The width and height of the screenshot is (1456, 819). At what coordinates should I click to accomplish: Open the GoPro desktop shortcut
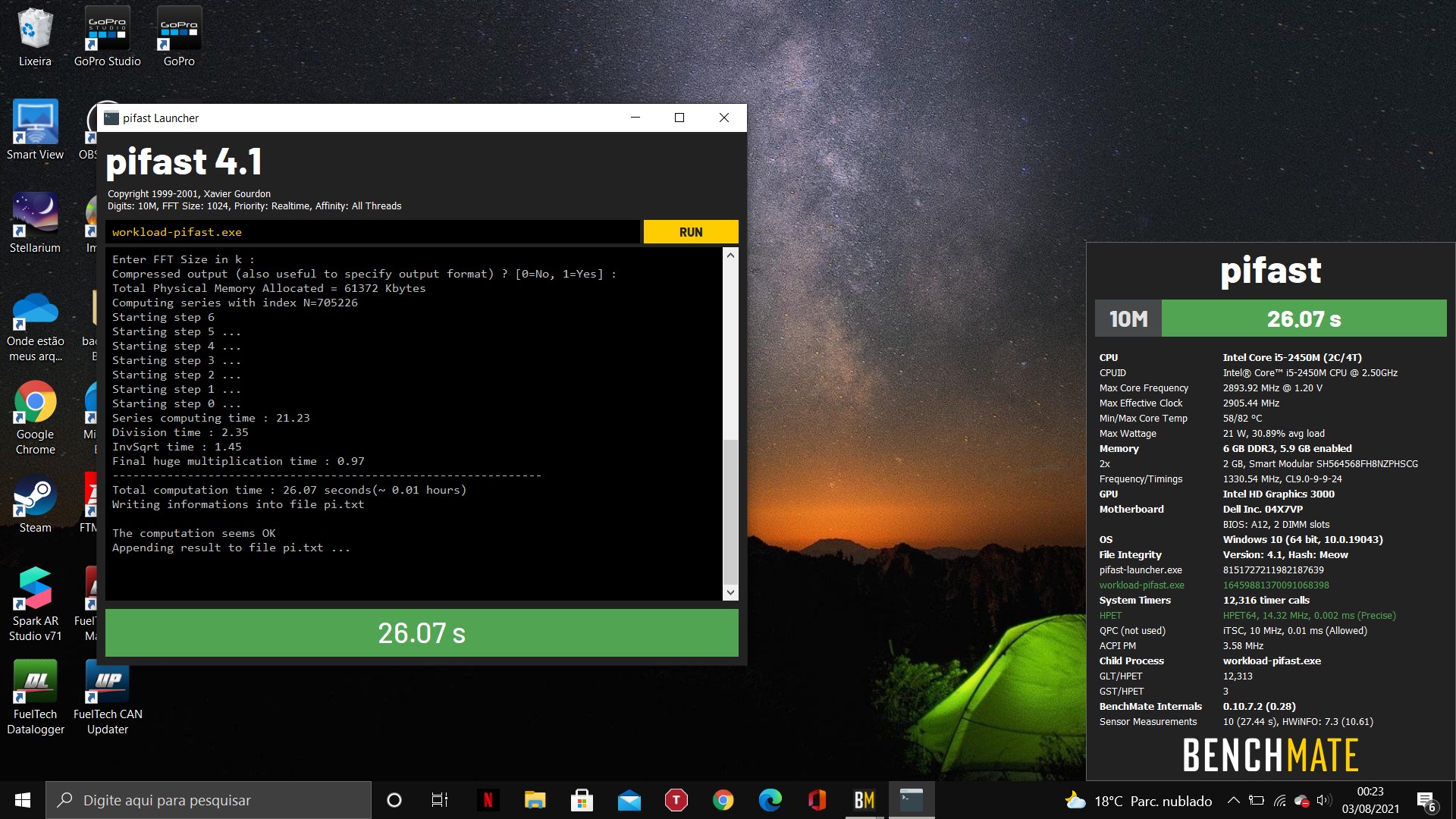pyautogui.click(x=179, y=37)
